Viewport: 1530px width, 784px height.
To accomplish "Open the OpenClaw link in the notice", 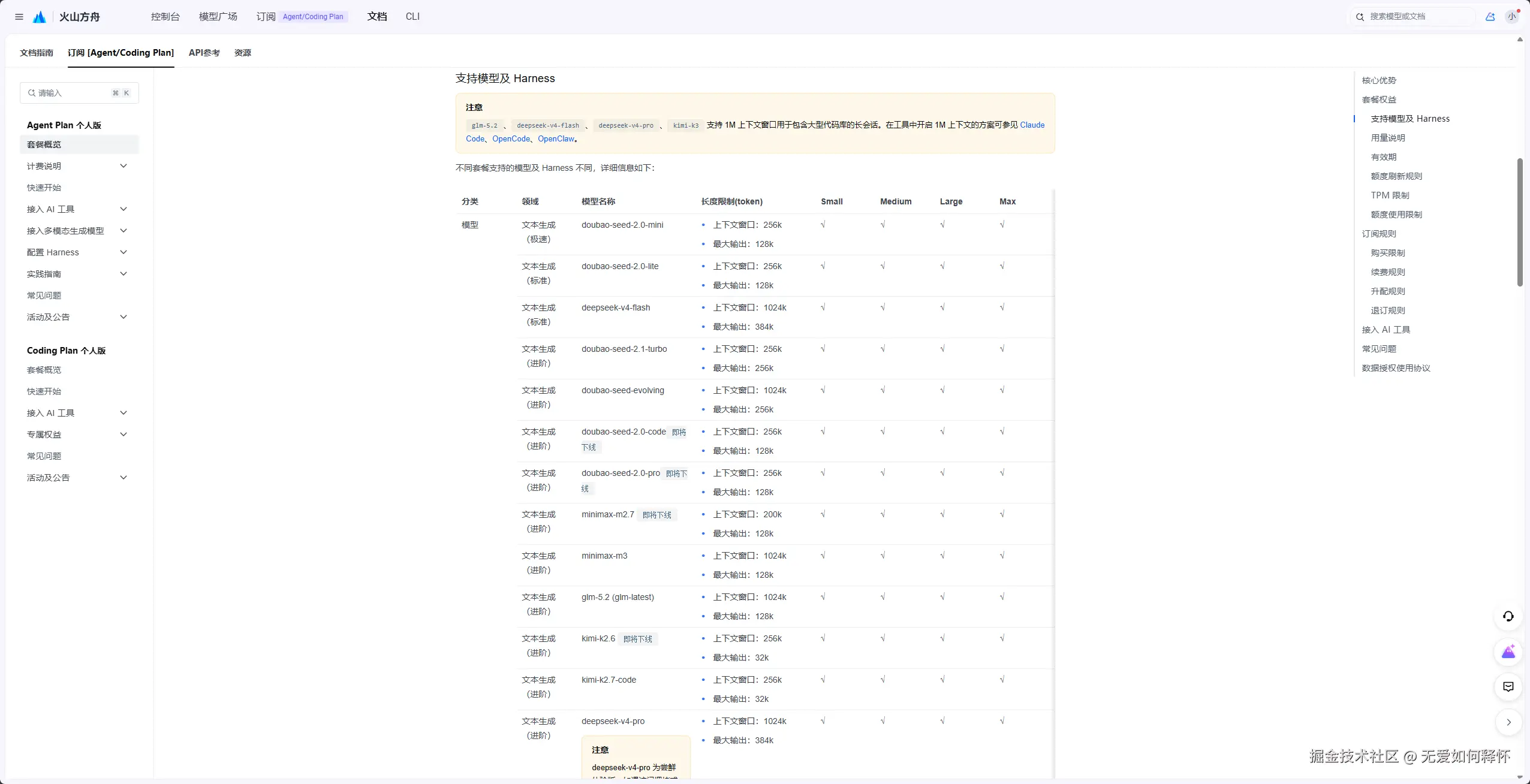I will pyautogui.click(x=556, y=139).
